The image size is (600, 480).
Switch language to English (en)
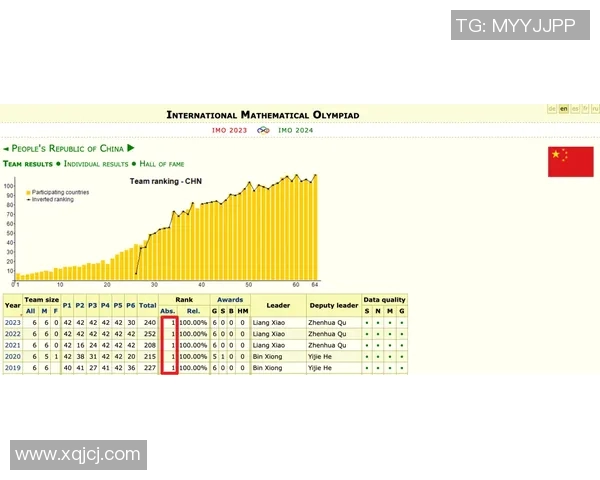(563, 108)
